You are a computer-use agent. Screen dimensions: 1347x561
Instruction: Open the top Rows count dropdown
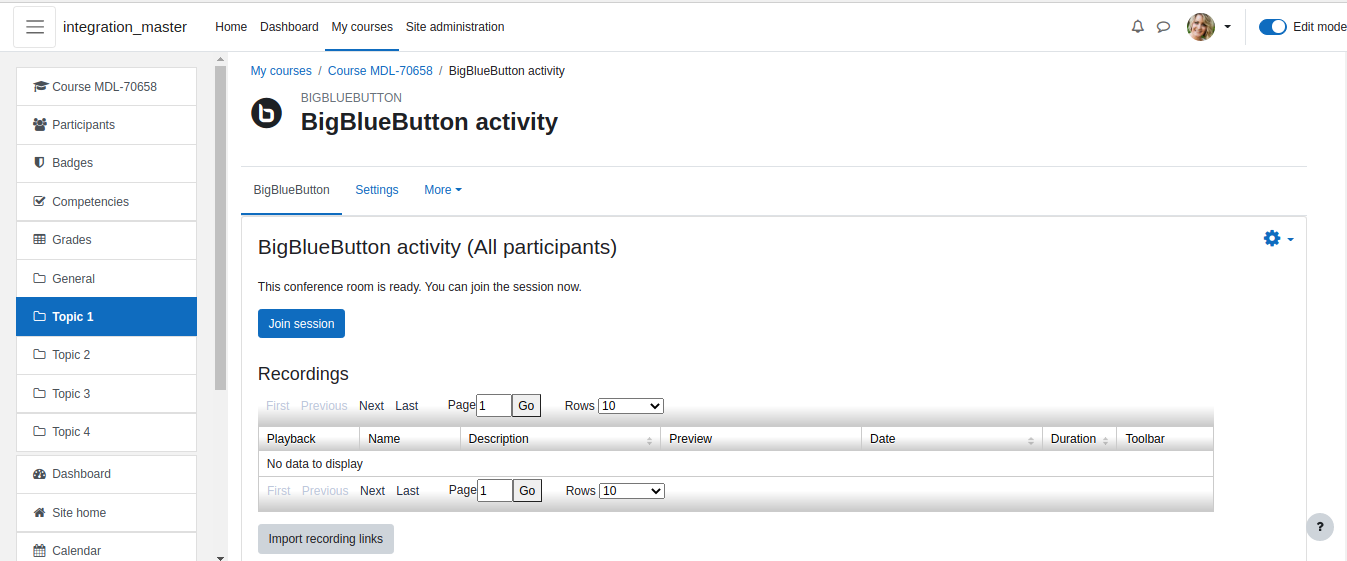(631, 406)
